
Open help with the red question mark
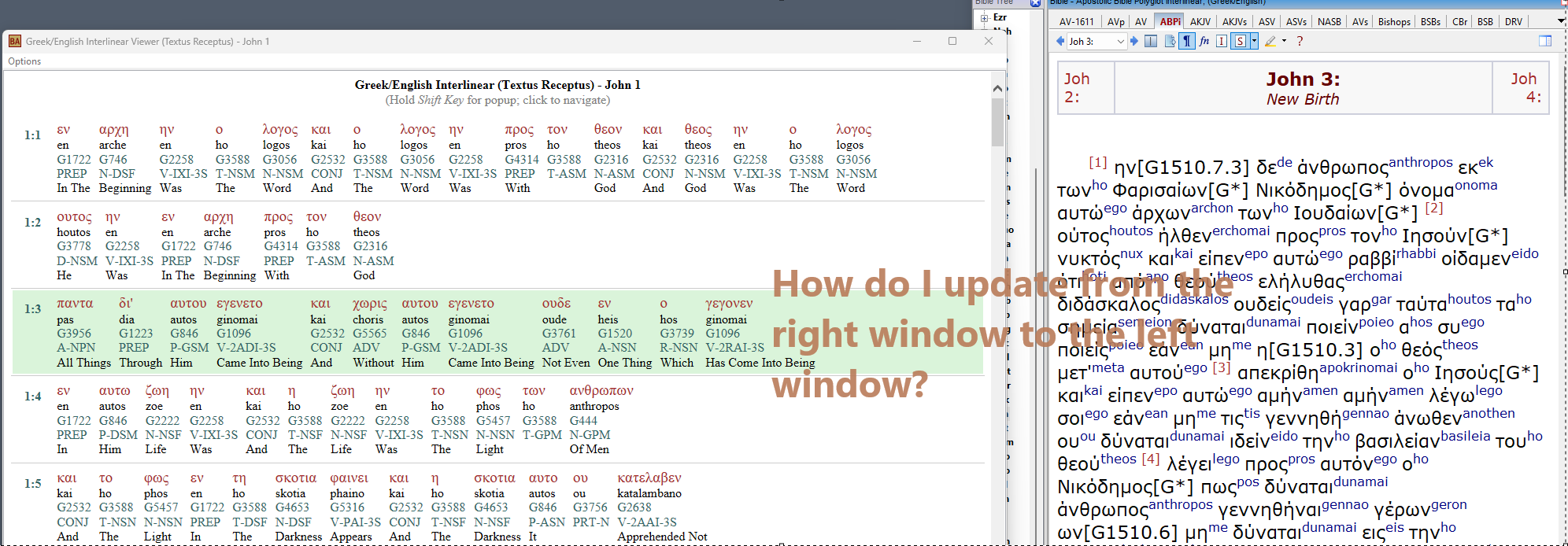(x=1300, y=41)
